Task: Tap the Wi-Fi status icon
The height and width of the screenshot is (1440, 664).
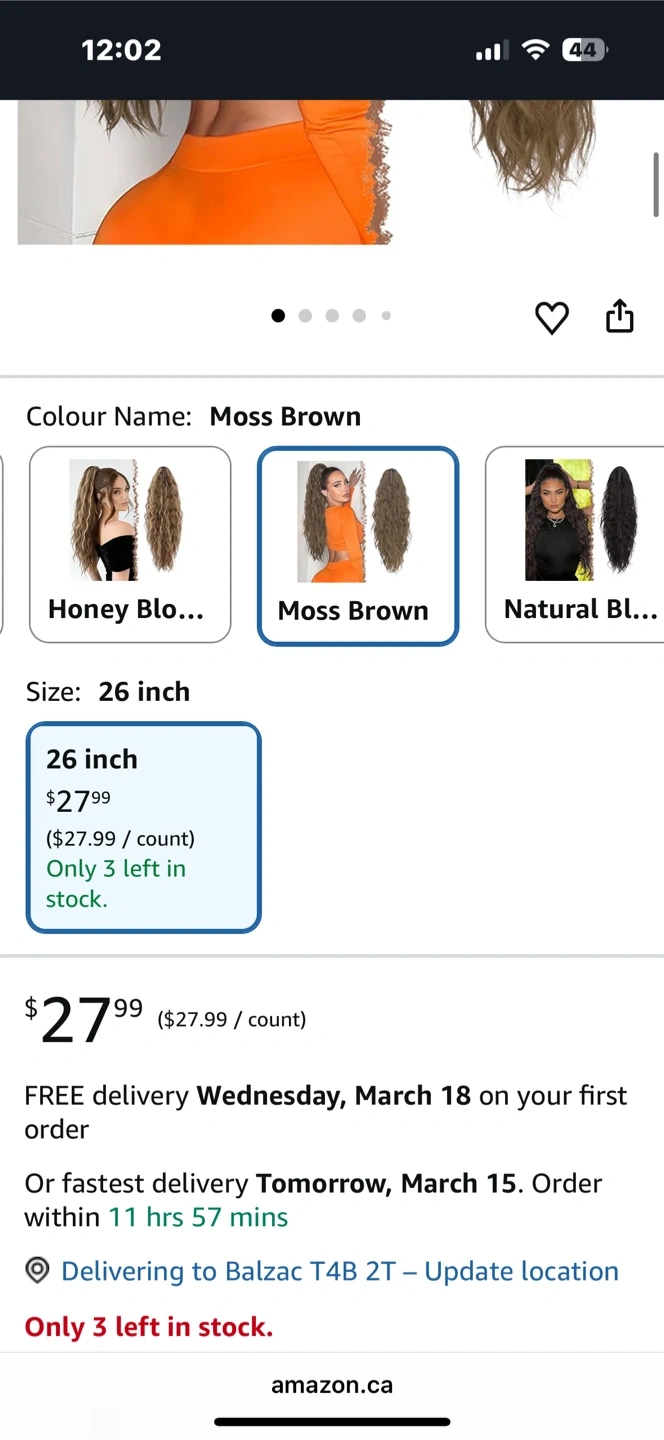Action: pyautogui.click(x=537, y=50)
